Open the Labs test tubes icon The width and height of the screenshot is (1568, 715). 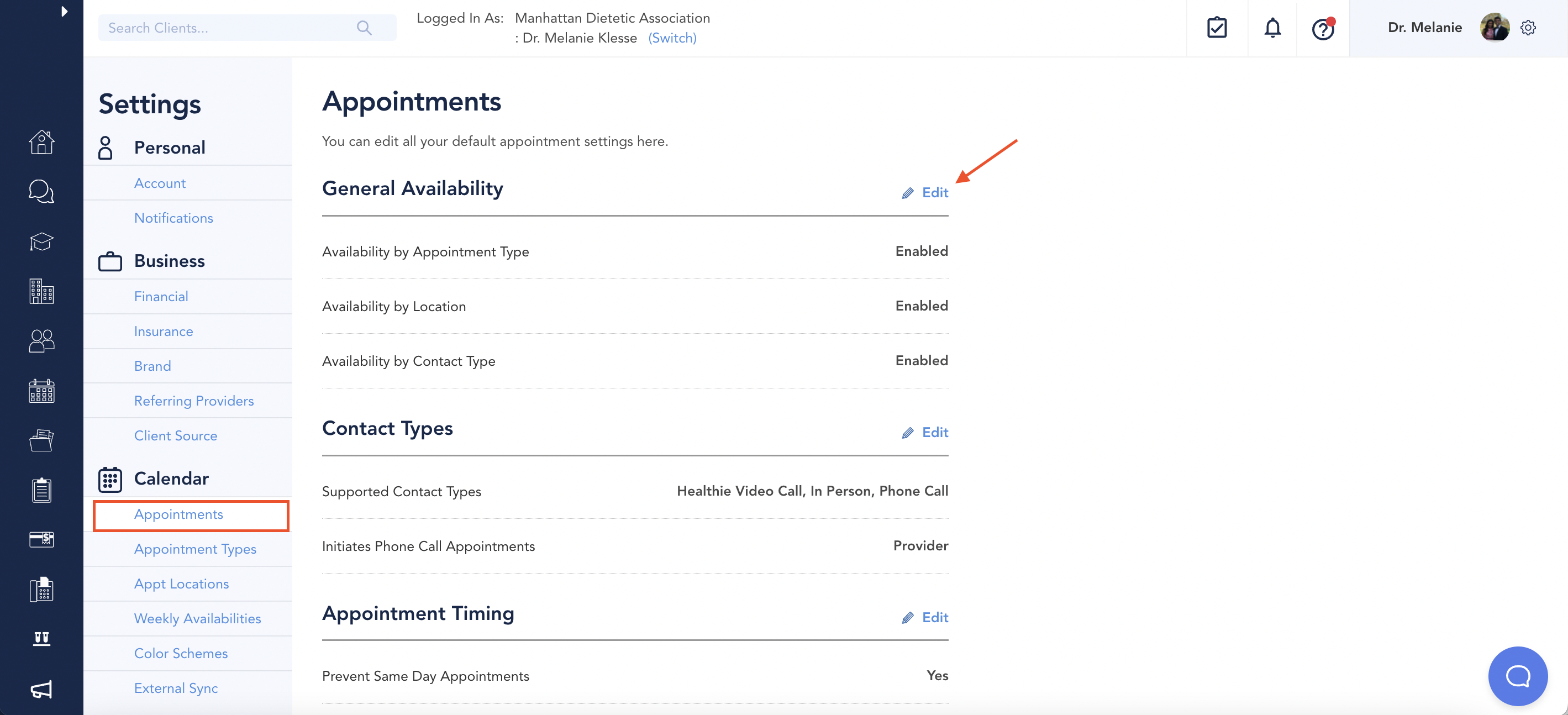point(41,638)
